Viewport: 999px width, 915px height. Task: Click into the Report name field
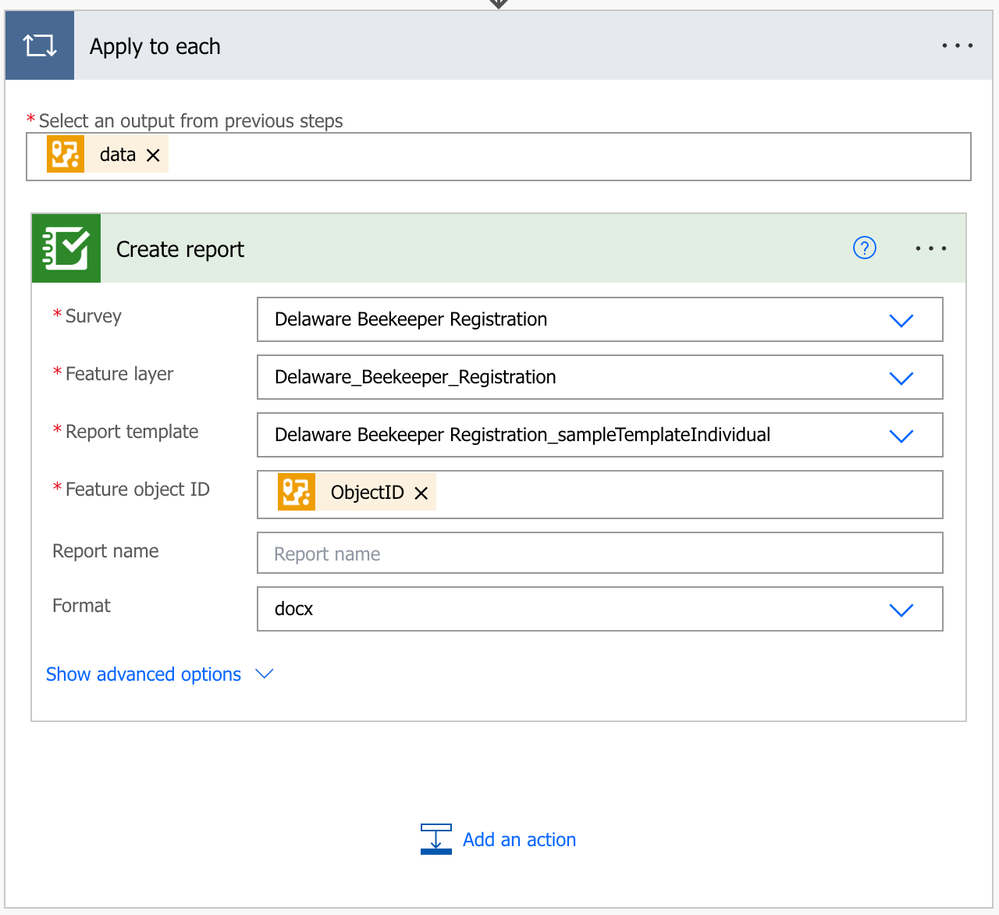[x=600, y=553]
